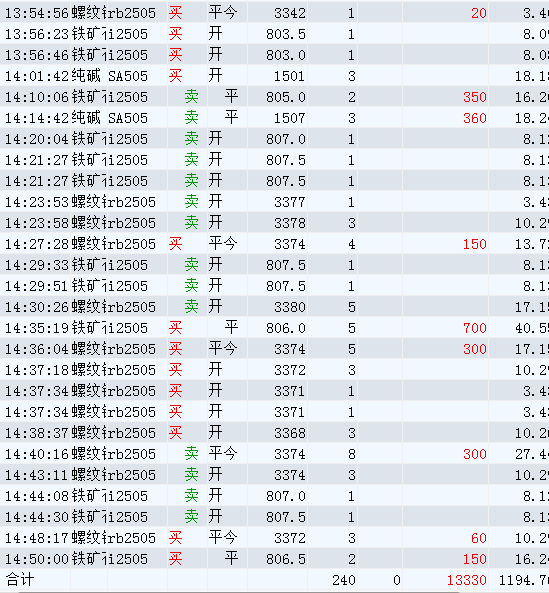Click the 360 profit in SA505 sell row
Screen dimensions: 549x593
click(475, 118)
